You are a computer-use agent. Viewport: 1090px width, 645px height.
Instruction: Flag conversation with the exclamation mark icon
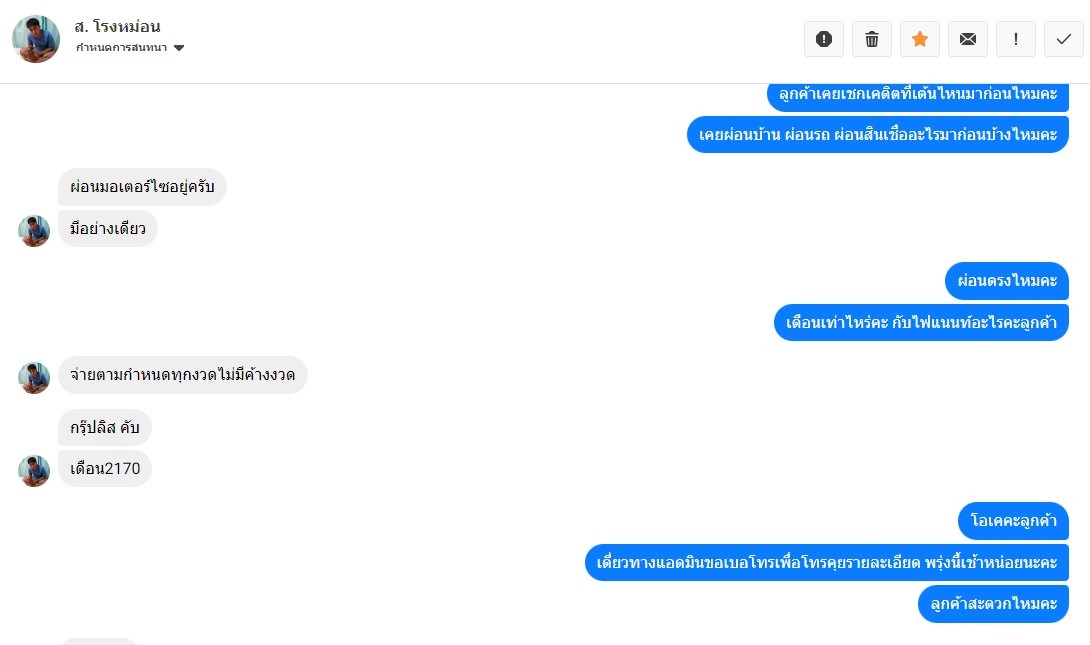point(1016,39)
